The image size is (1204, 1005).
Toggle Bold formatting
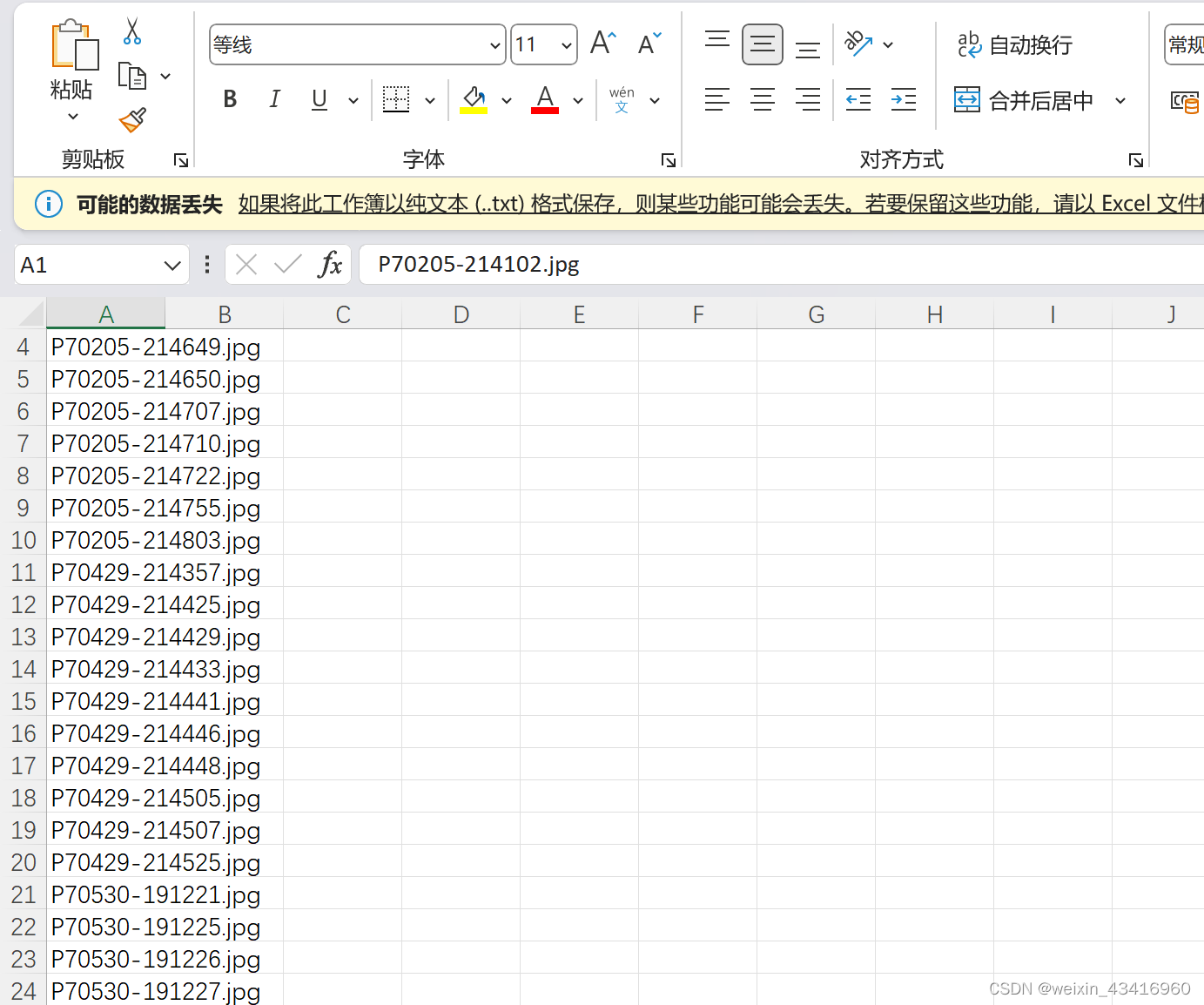[x=230, y=100]
